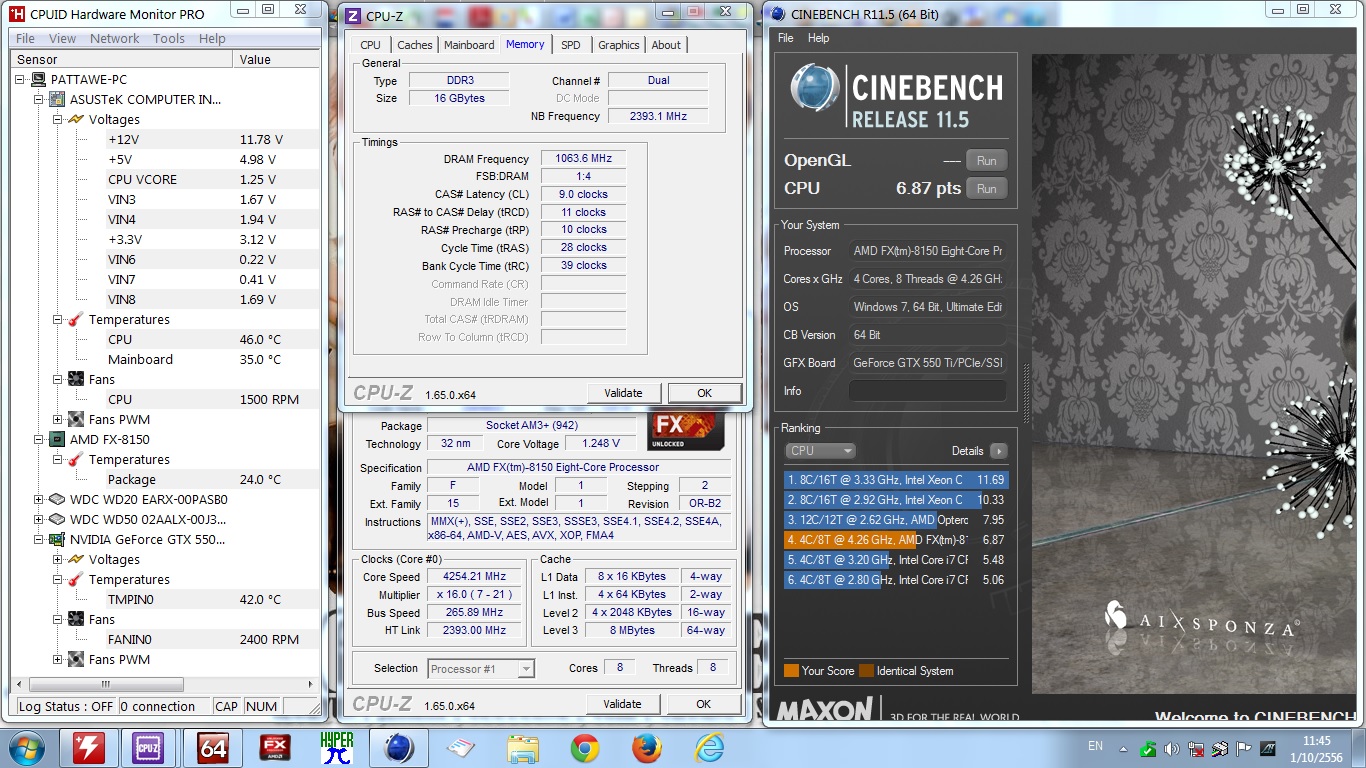The width and height of the screenshot is (1366, 768).
Task: Open the Windows Start menu orb
Action: pos(25,747)
